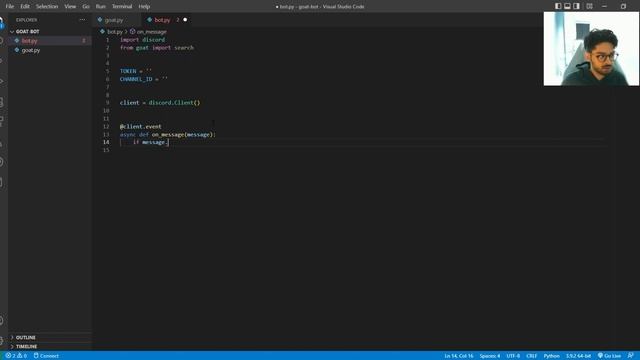Click the 'import discord' code line
This screenshot has width=640, height=360.
pos(142,40)
